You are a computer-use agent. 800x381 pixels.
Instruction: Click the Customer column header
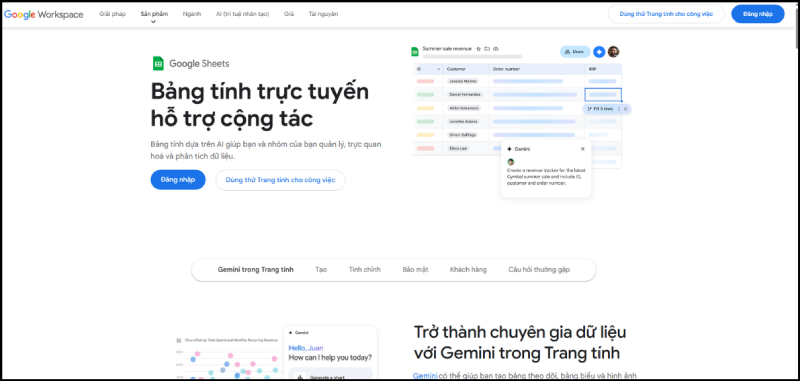[456, 69]
